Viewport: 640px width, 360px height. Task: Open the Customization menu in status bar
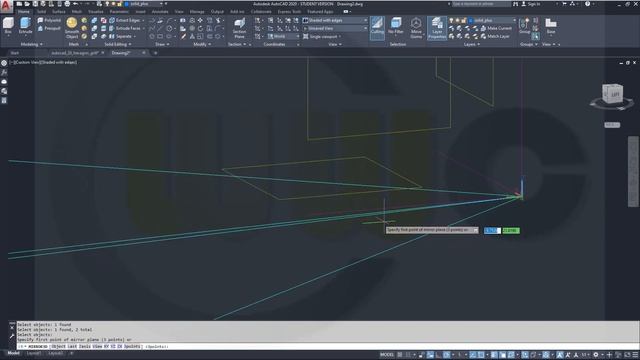635,355
